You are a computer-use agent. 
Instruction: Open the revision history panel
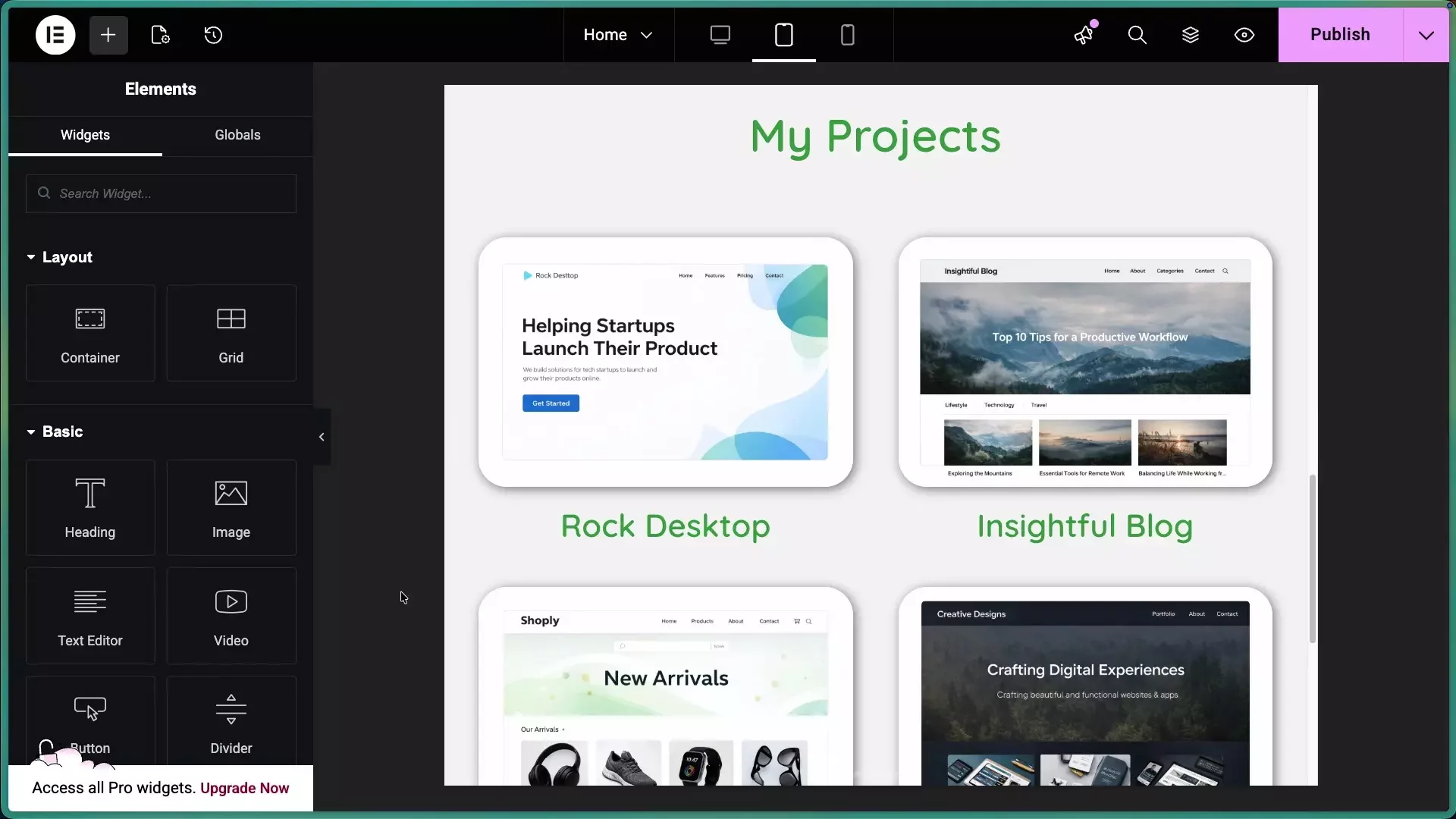click(213, 35)
